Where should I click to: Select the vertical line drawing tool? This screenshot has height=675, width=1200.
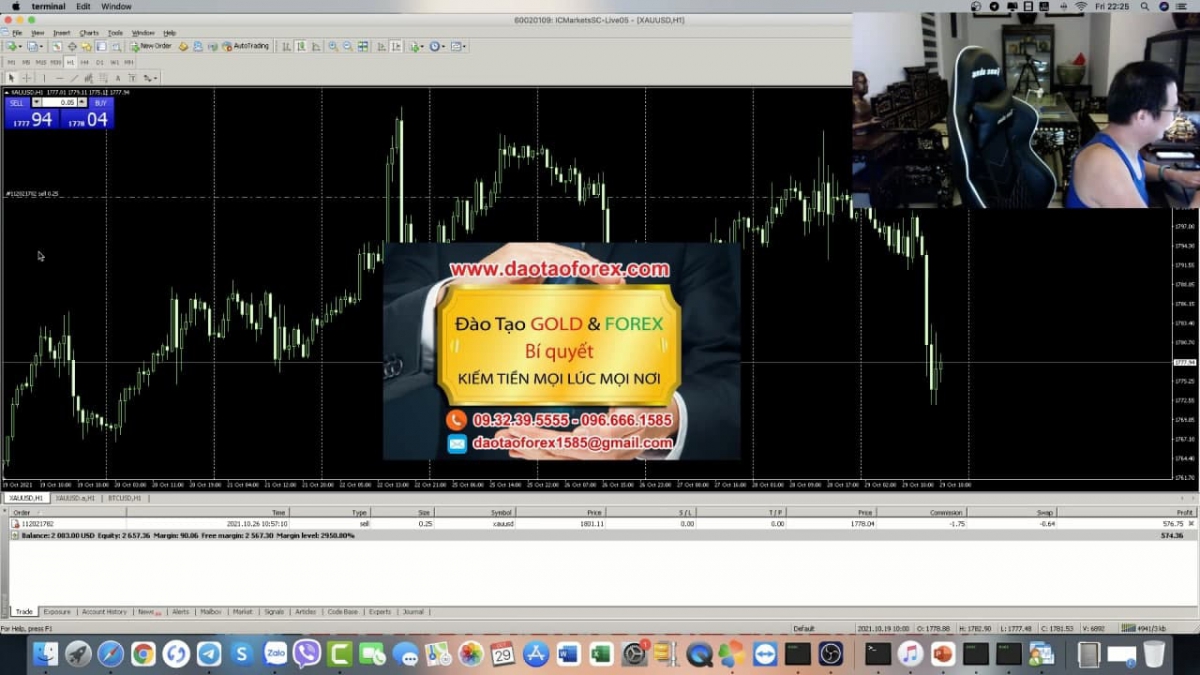pyautogui.click(x=44, y=78)
